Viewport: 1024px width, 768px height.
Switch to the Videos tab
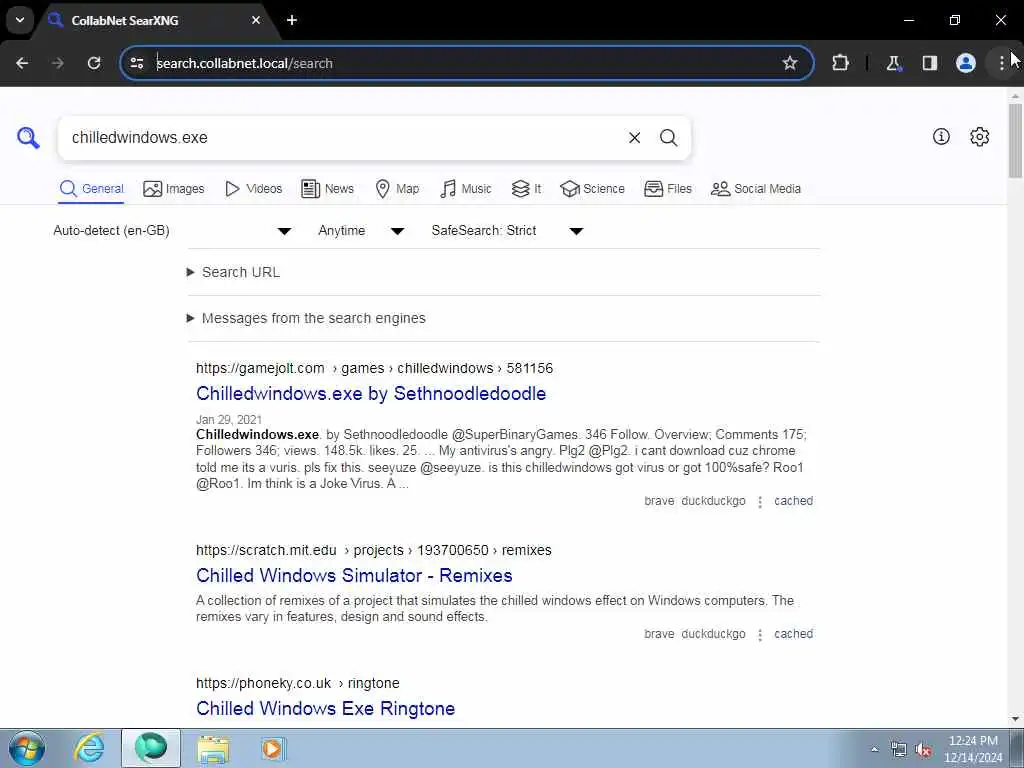pyautogui.click(x=253, y=189)
